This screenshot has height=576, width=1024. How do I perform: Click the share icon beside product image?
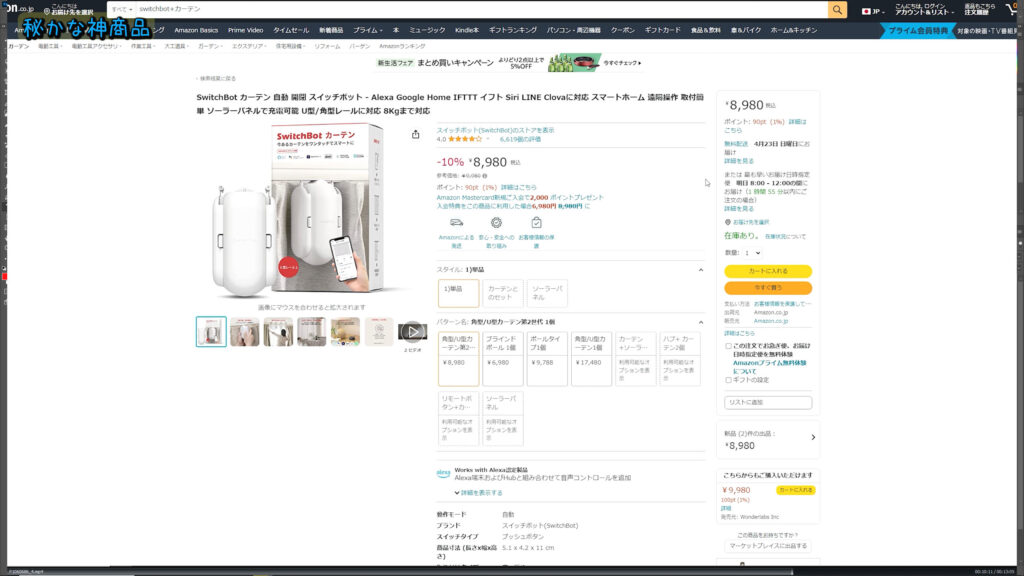pyautogui.click(x=416, y=134)
